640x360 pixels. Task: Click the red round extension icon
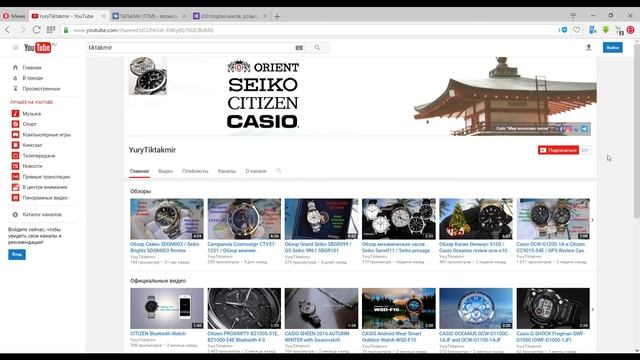point(631,30)
